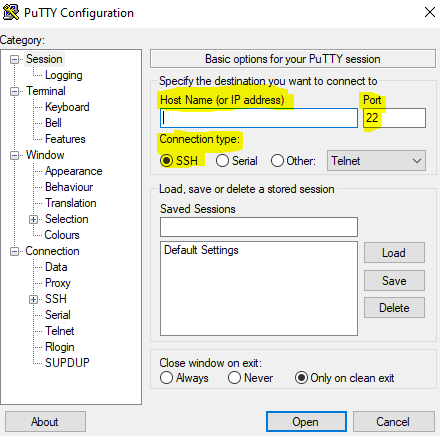440x436 pixels.
Task: Open the Bell settings category
Action: coord(53,123)
